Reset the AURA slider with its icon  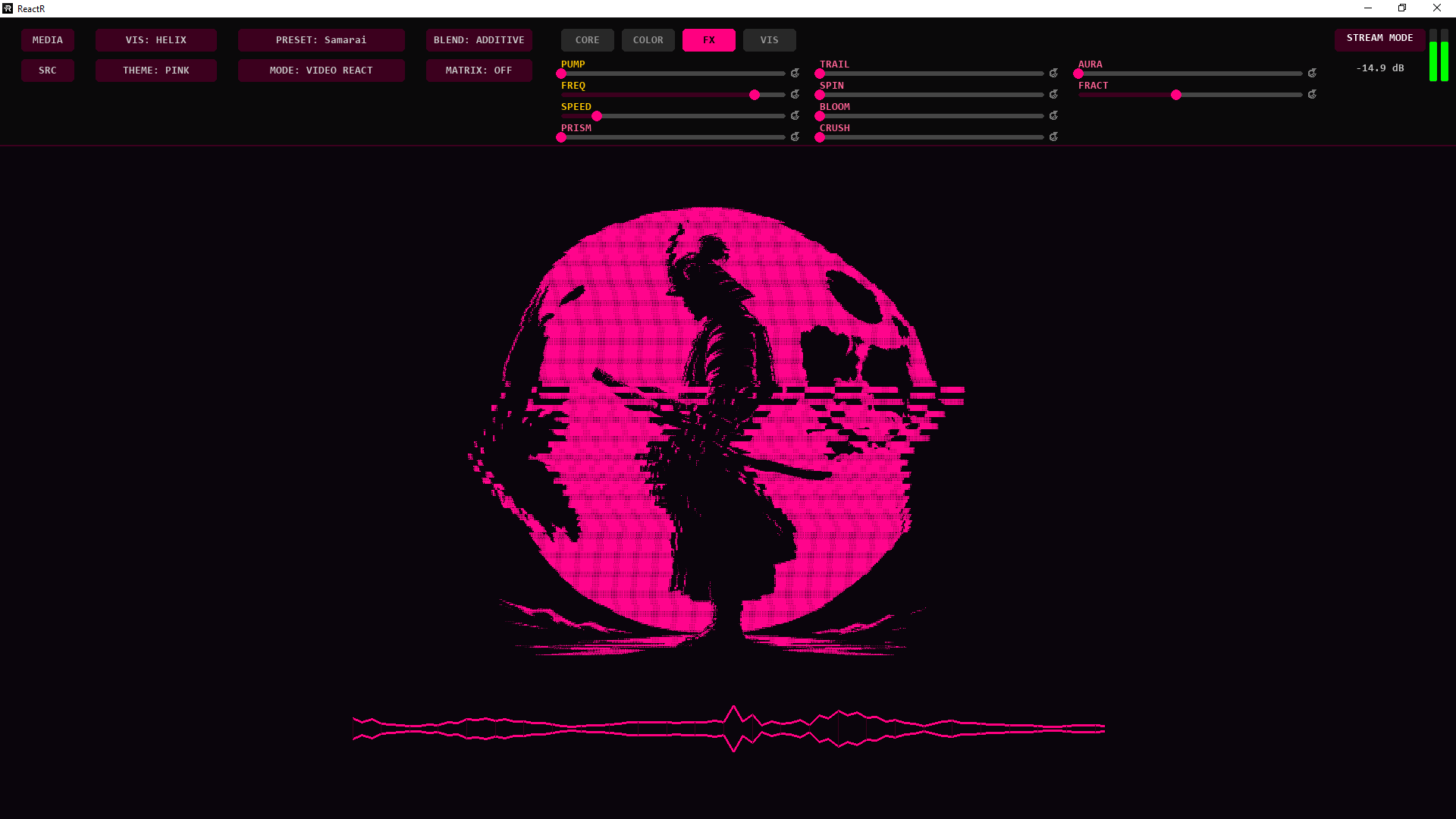pyautogui.click(x=1312, y=74)
